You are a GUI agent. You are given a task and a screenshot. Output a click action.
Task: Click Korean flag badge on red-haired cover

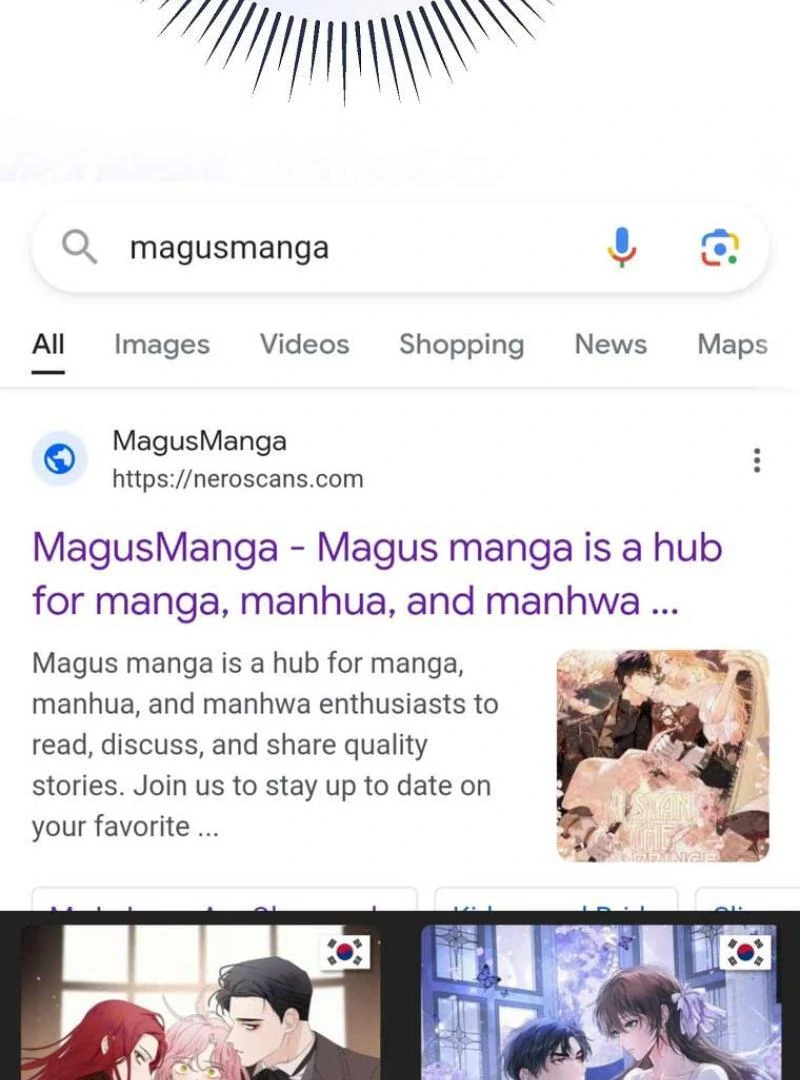[x=345, y=953]
